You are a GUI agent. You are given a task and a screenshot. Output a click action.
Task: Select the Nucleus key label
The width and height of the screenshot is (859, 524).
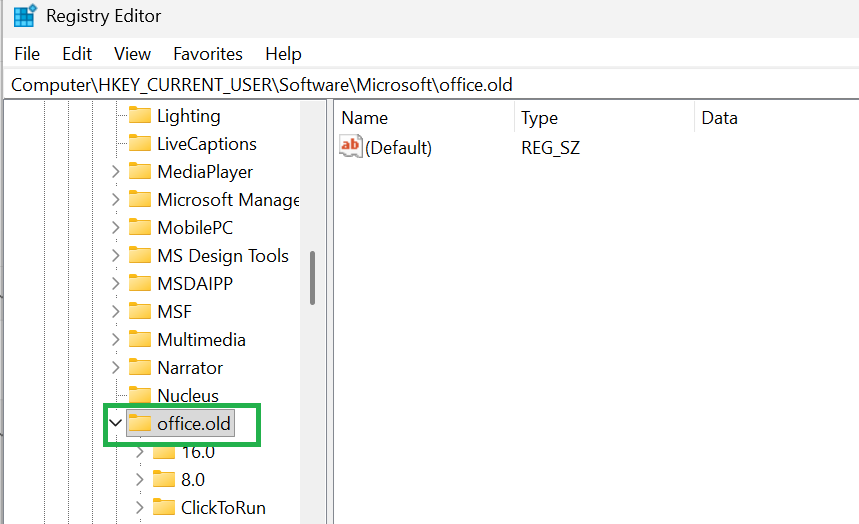pos(188,395)
